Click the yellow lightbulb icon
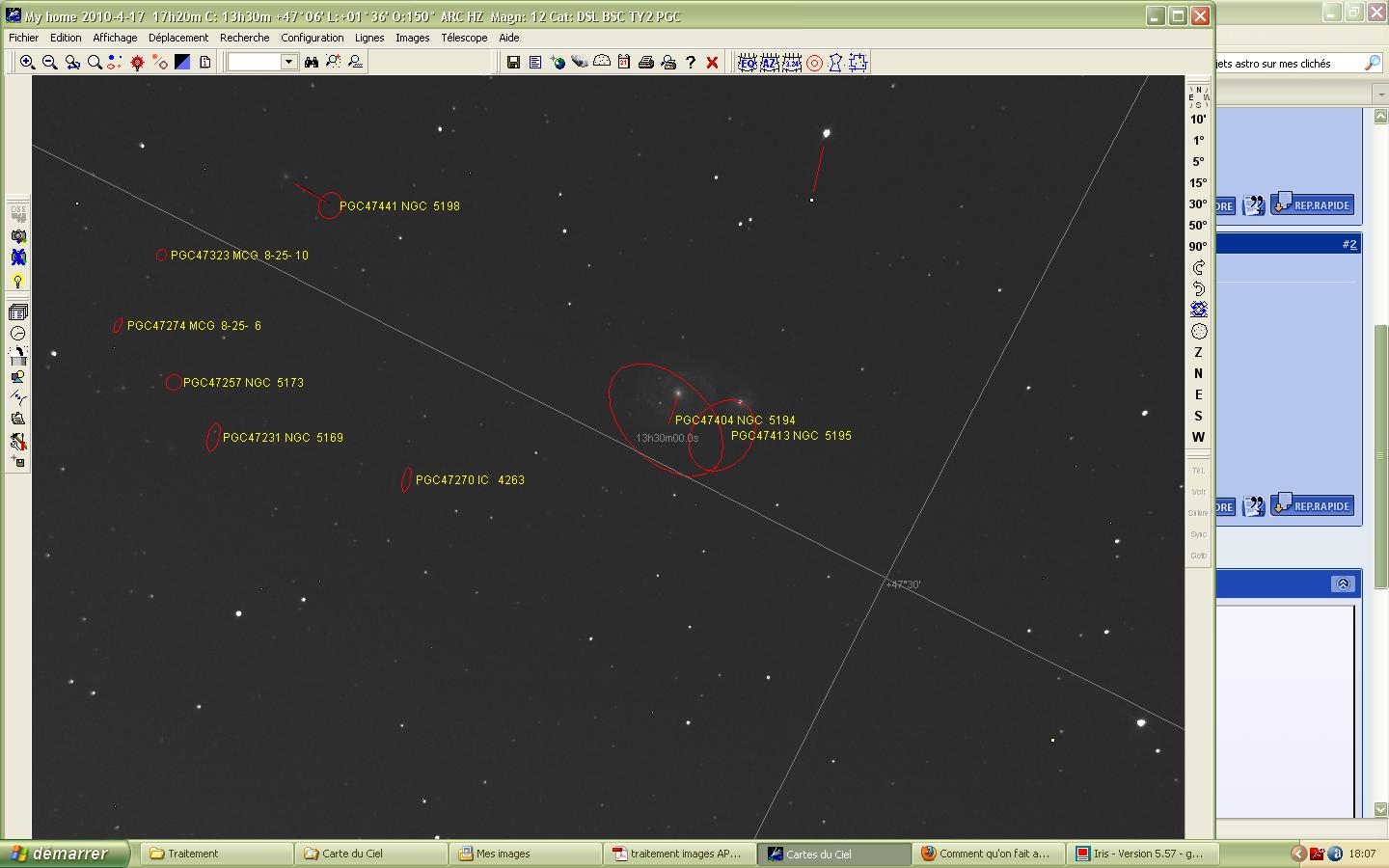Screen dimensions: 1389x868 [x=18, y=281]
